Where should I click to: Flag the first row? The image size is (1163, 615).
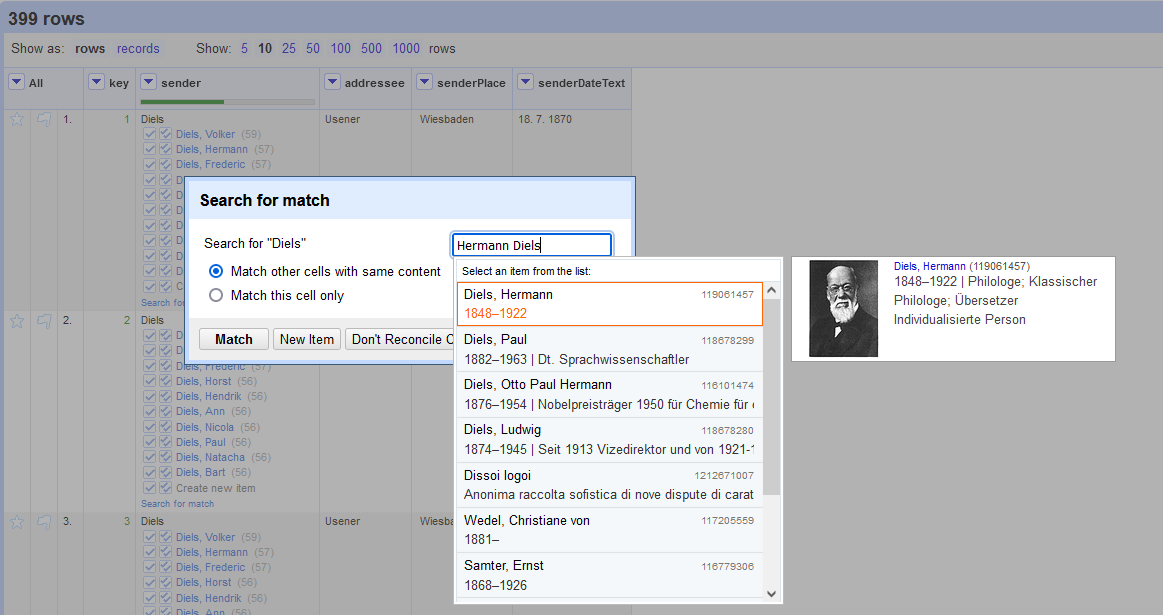pyautogui.click(x=44, y=120)
